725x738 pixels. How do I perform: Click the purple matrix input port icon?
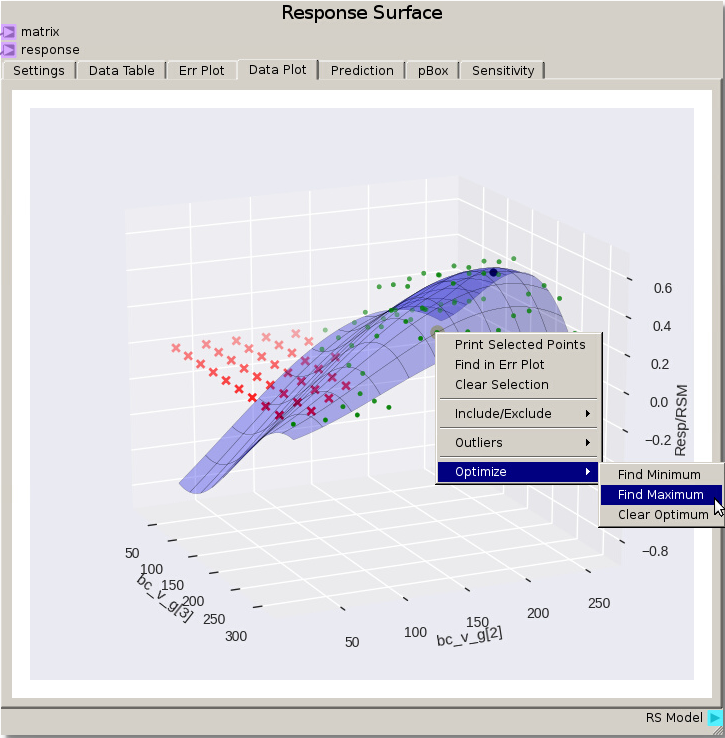pos(8,32)
